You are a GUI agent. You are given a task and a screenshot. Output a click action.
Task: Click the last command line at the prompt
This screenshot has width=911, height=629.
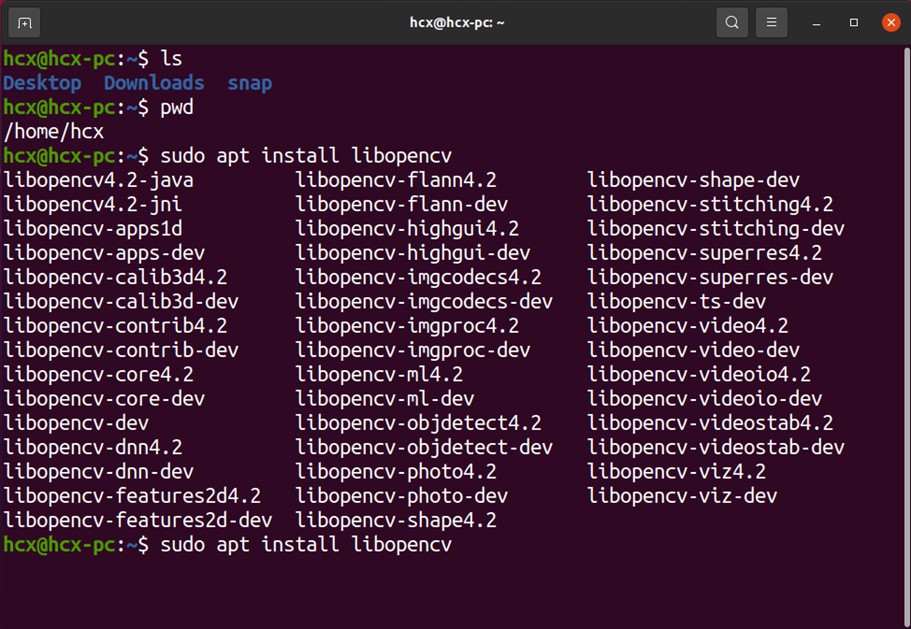pos(305,545)
